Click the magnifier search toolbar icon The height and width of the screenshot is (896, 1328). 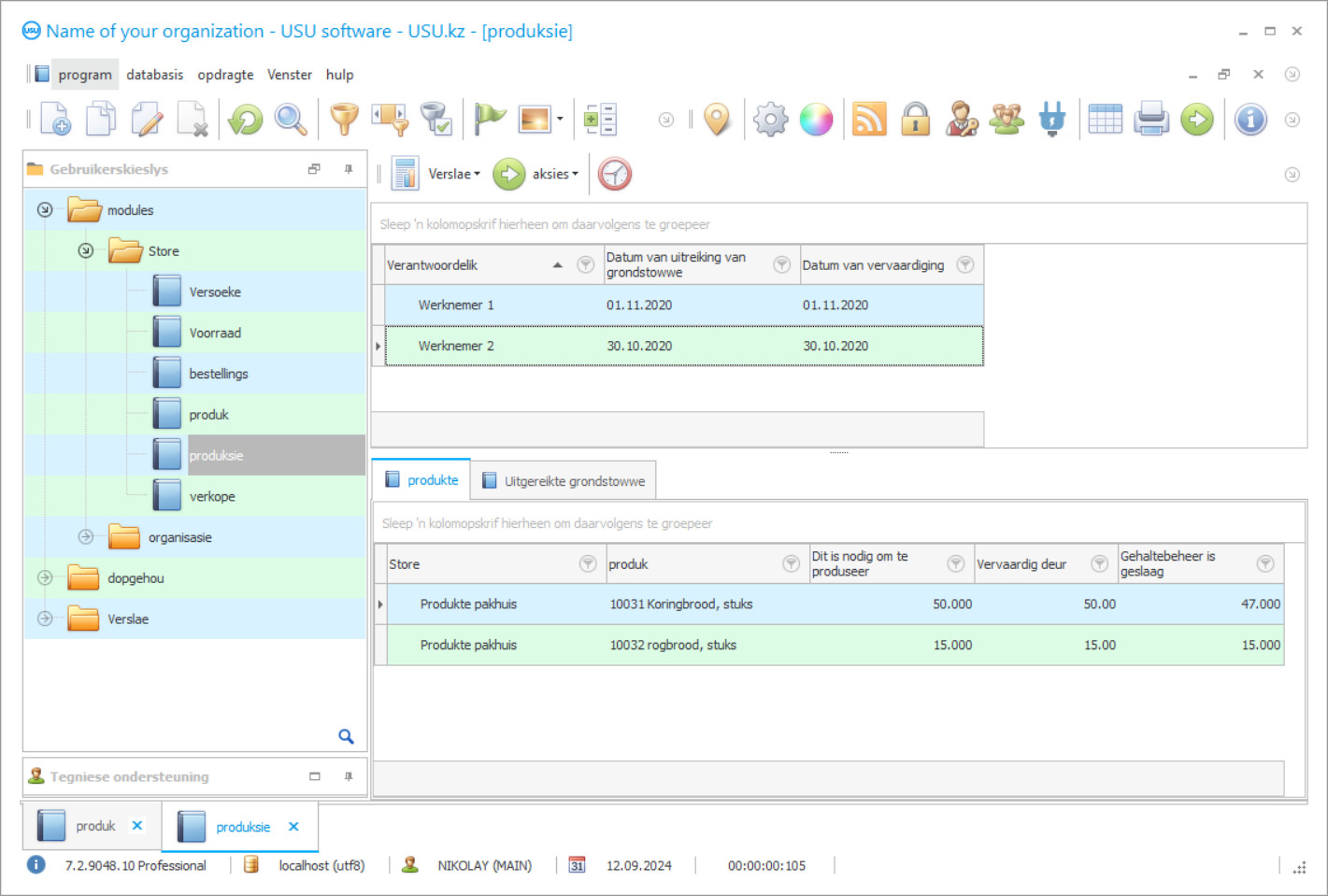(x=291, y=120)
